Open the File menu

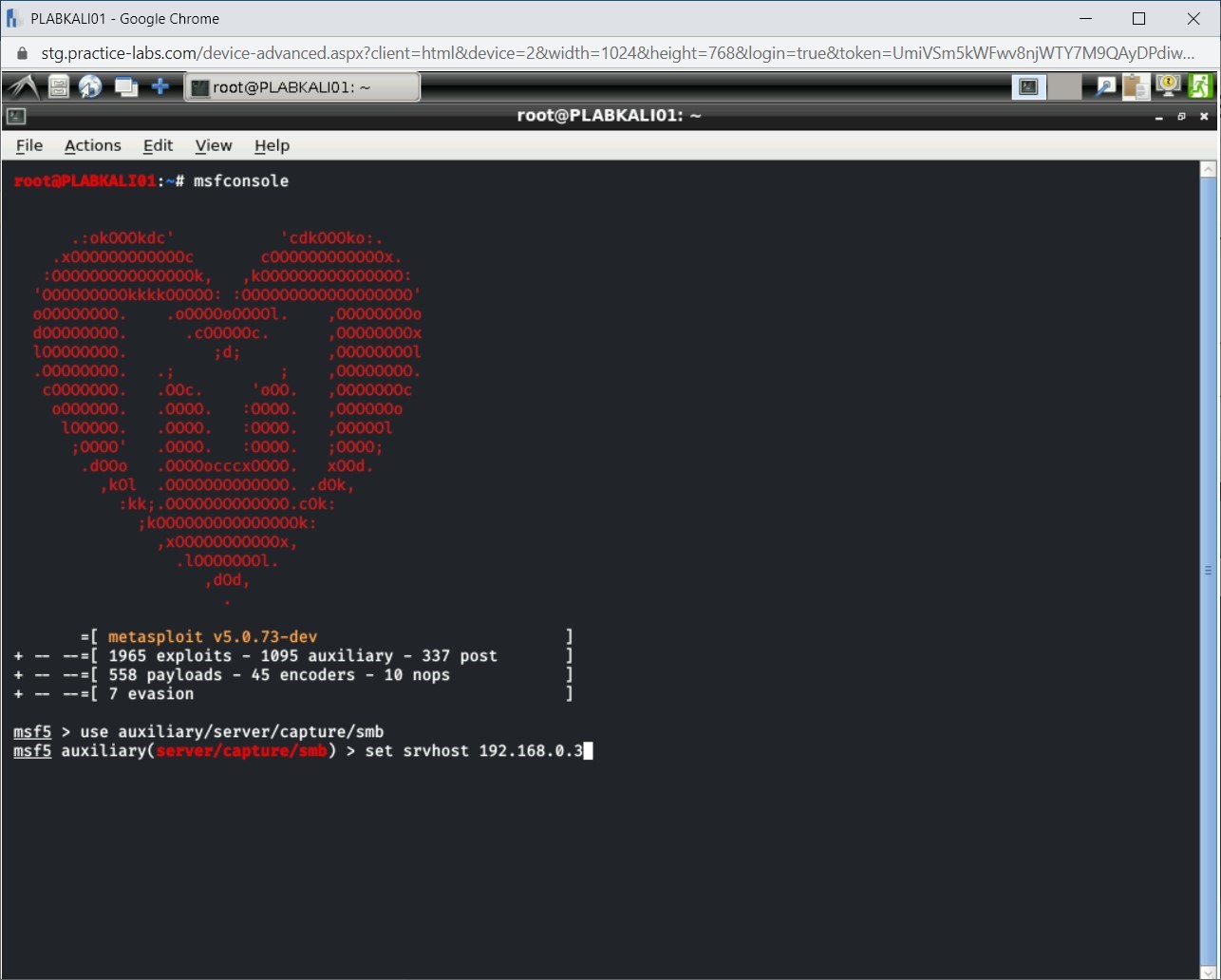[29, 145]
